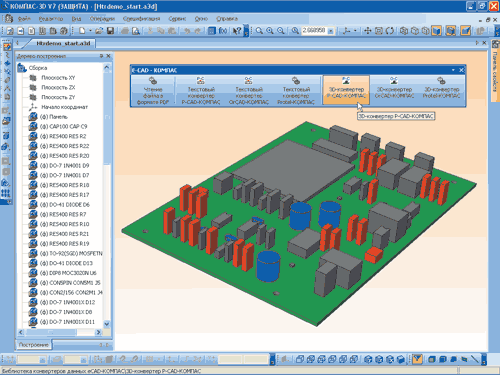This screenshot has width=500, height=375.
Task: Open Текстовый конвертер P-CAD-КОМПАС
Action: pyautogui.click(x=201, y=90)
